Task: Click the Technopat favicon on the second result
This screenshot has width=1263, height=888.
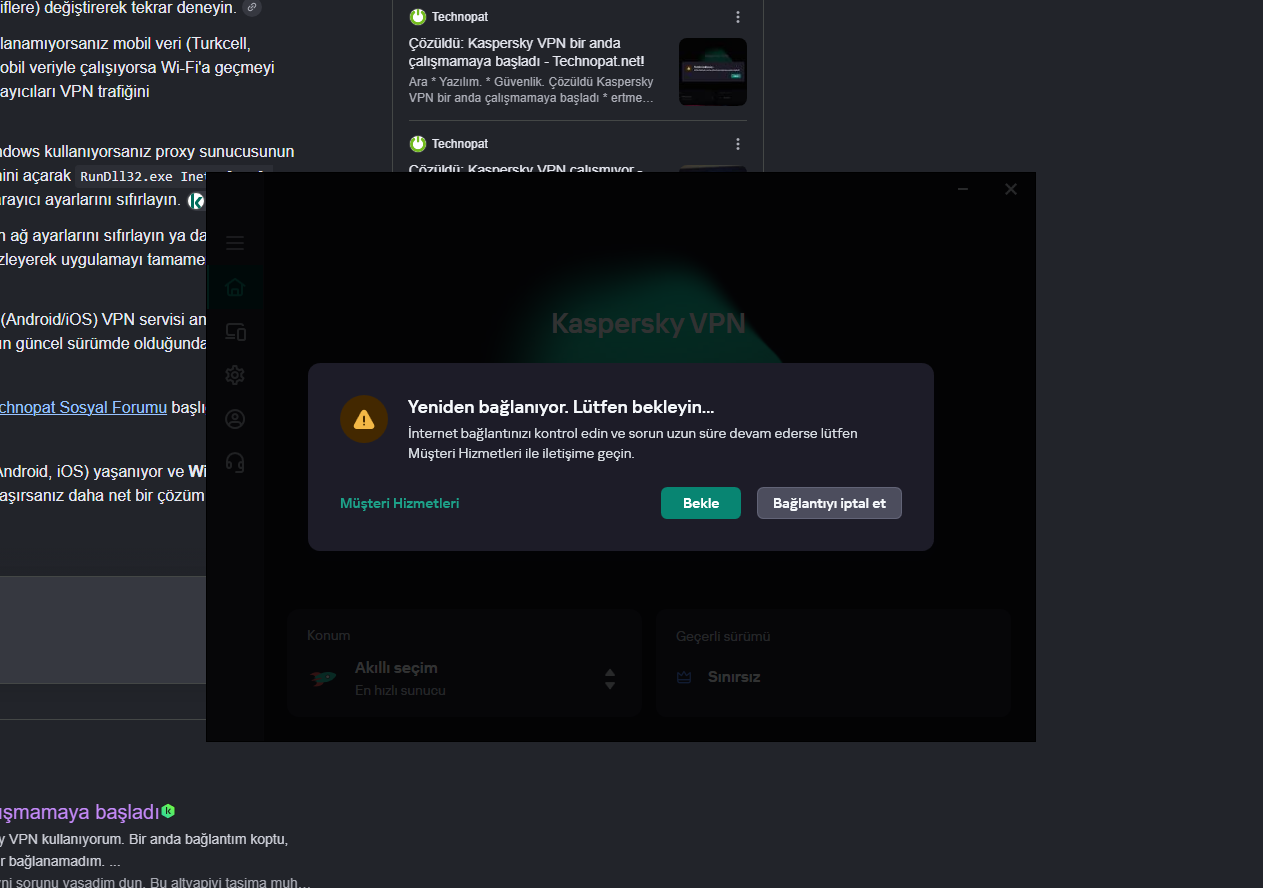Action: (418, 144)
